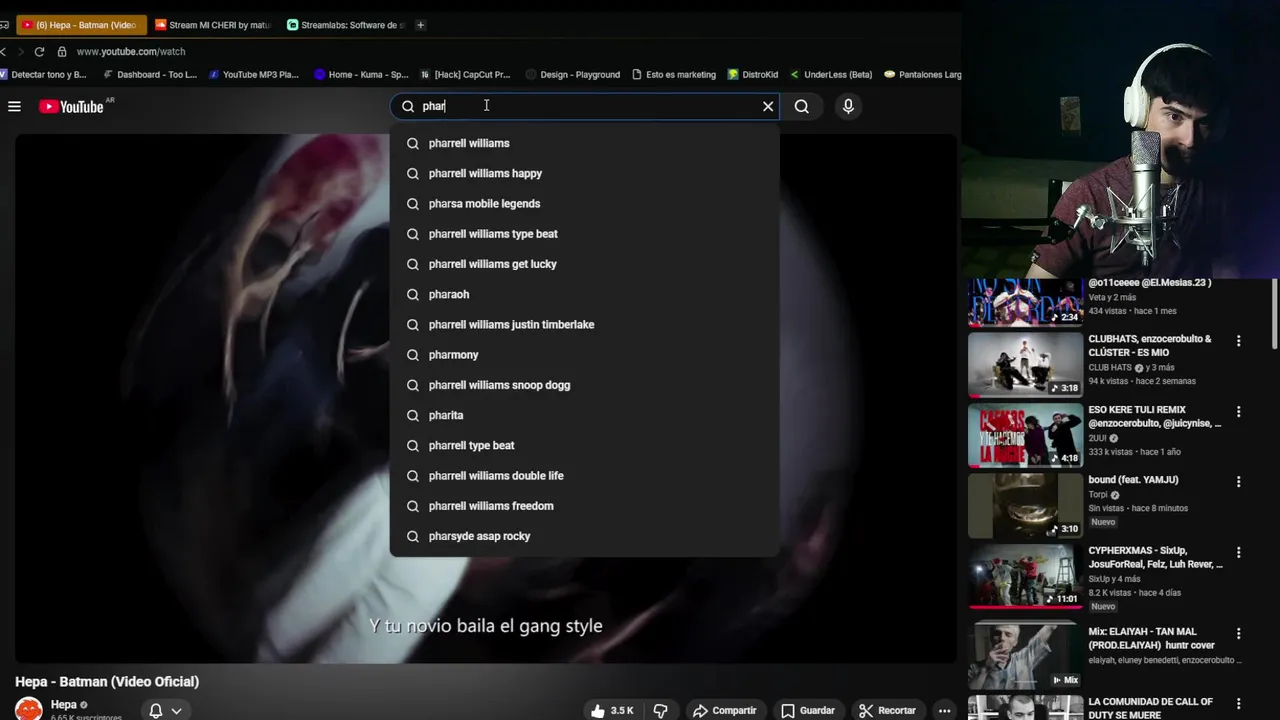Select suggestion 'pharrell williams type beat'
1280x720 pixels.
[585, 234]
